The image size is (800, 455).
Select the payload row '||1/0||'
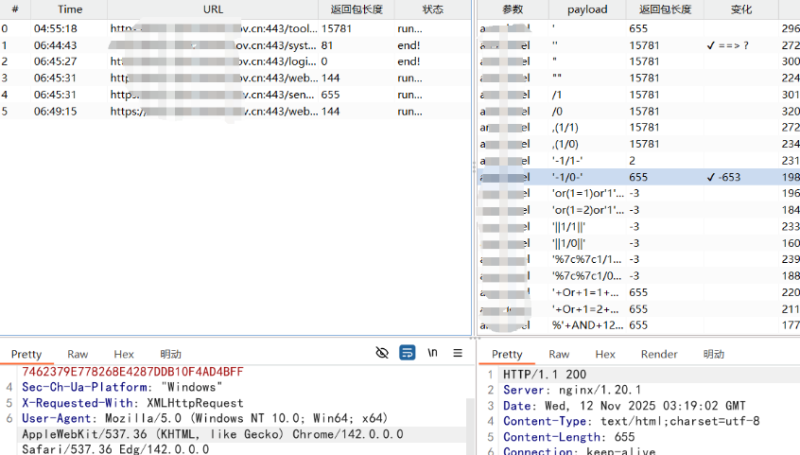(638, 243)
